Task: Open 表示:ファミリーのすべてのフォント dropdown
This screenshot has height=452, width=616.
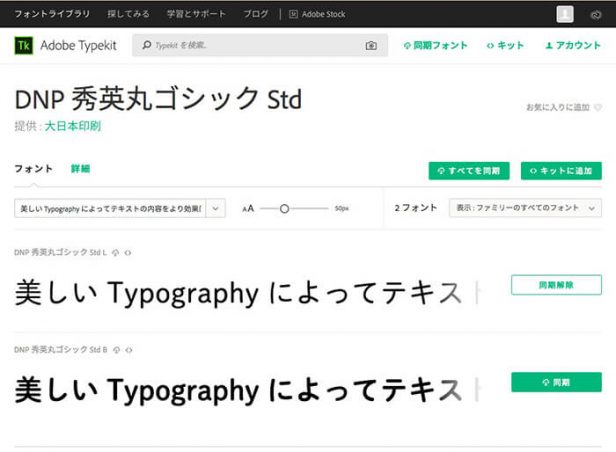Action: [525, 208]
